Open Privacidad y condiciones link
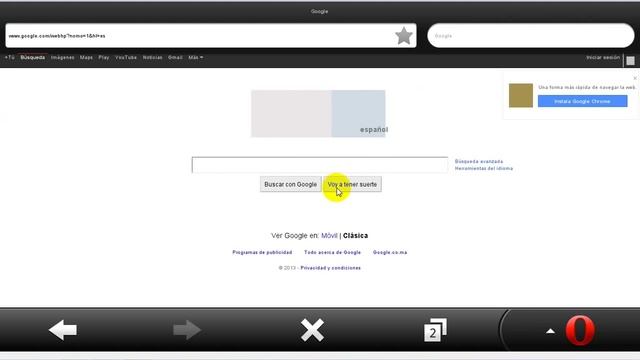The height and width of the screenshot is (360, 640). 331,268
